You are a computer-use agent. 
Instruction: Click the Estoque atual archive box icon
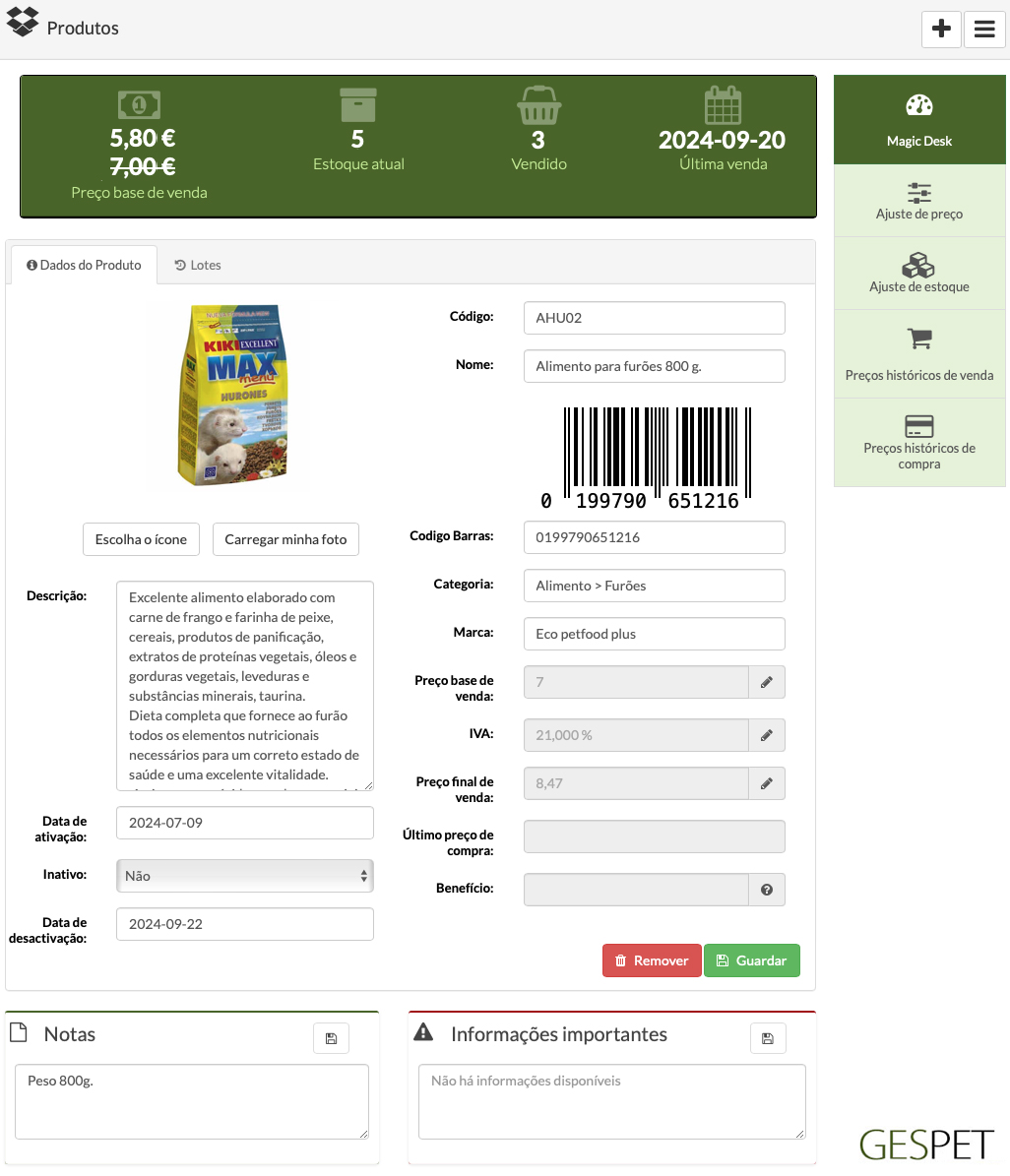[x=358, y=104]
